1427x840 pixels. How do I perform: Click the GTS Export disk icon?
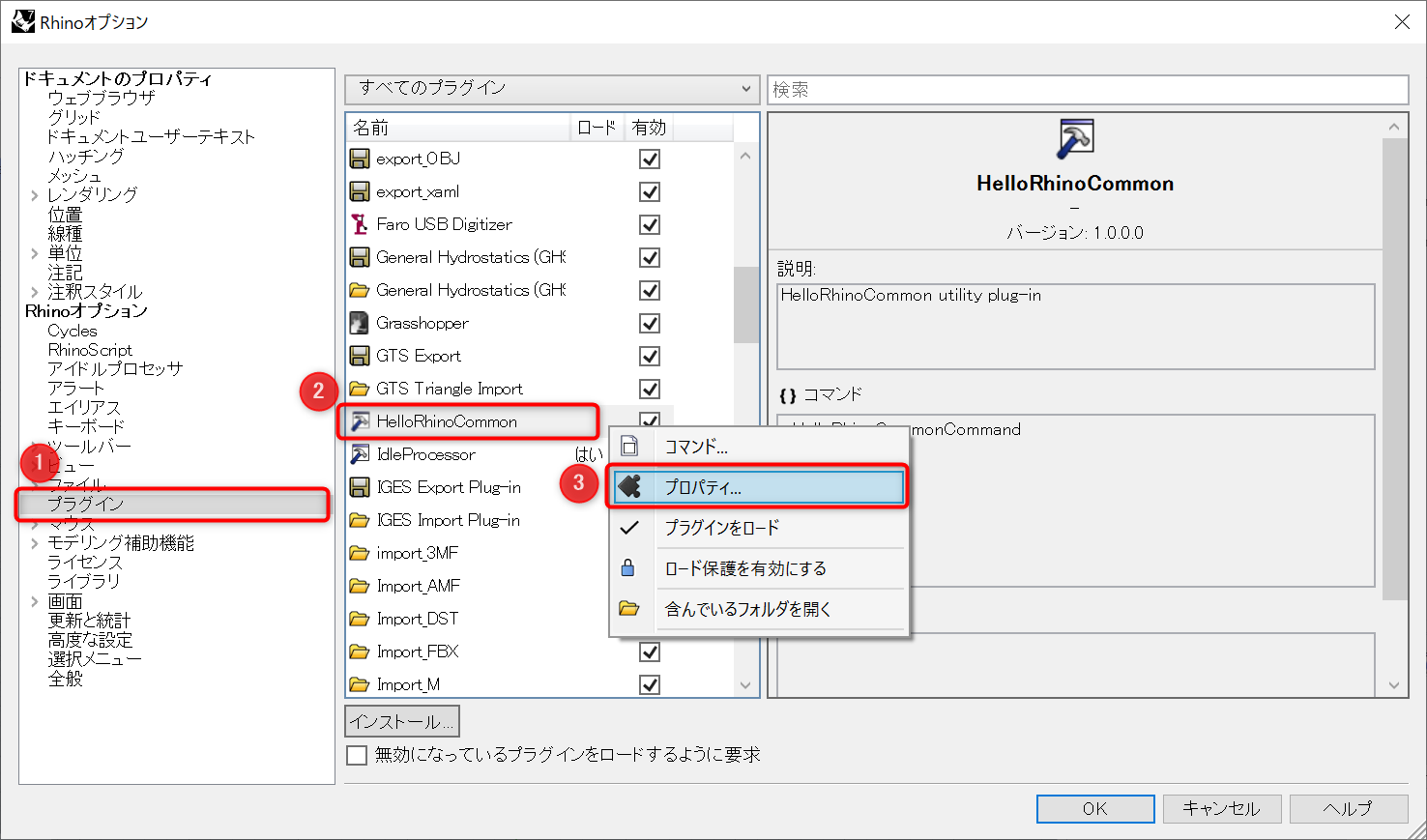point(360,356)
